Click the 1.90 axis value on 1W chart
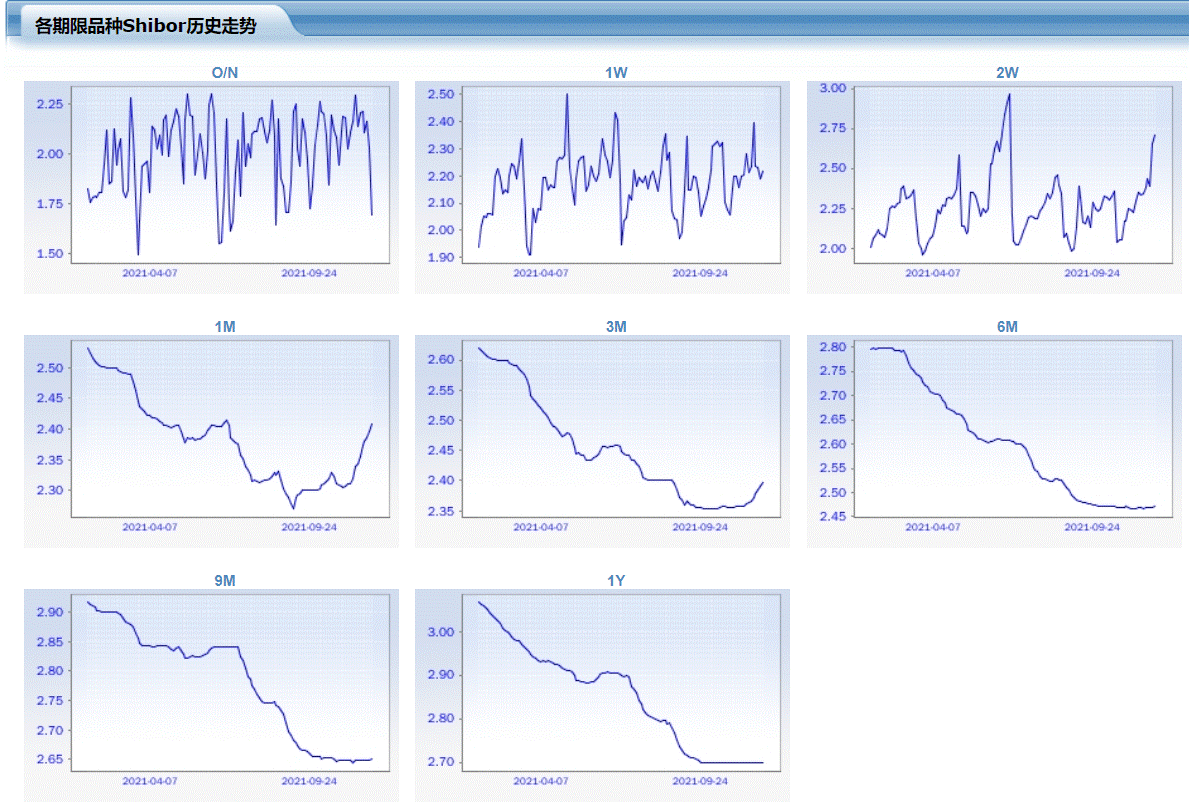 [x=441, y=257]
